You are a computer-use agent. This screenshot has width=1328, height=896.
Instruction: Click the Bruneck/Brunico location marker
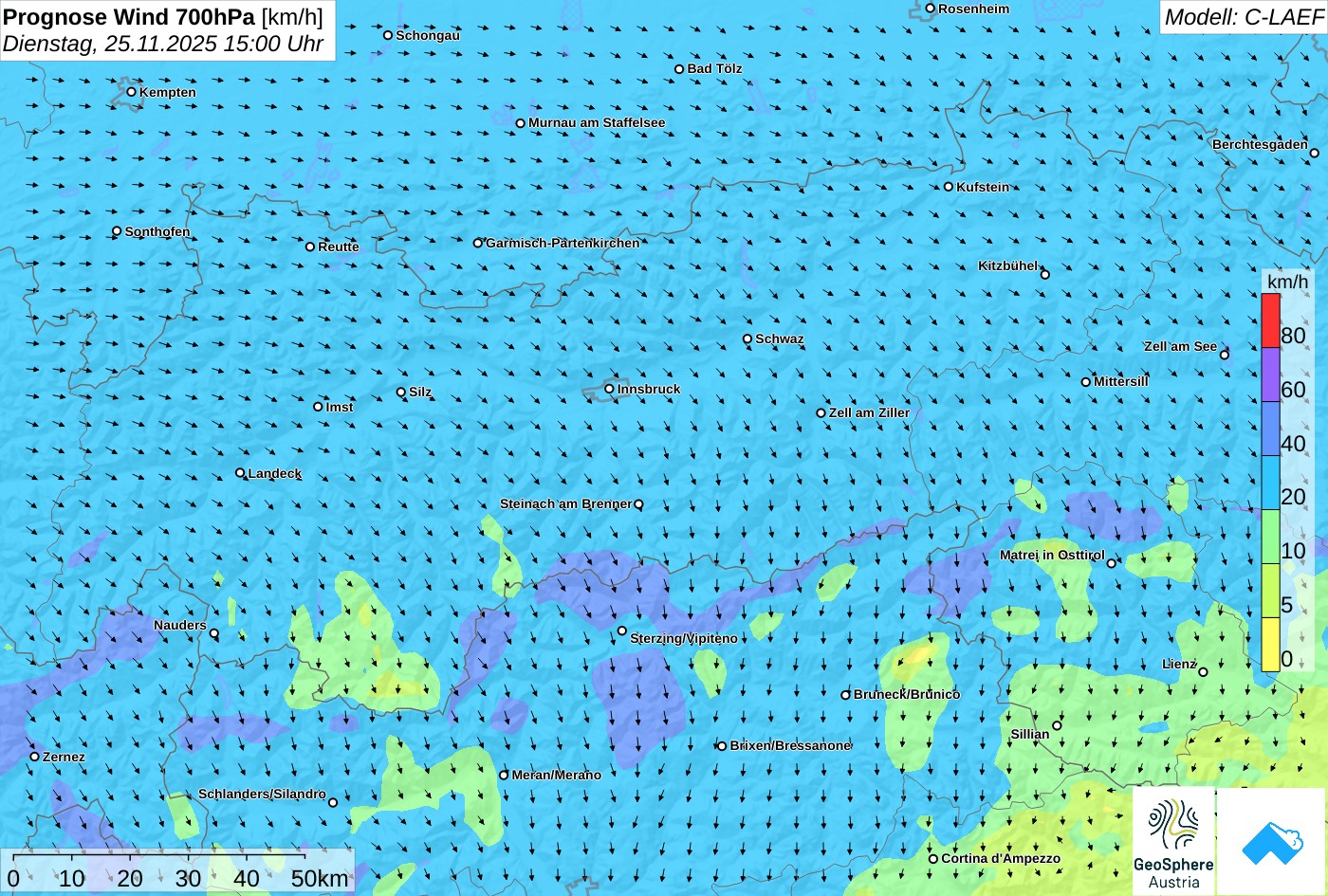846,695
